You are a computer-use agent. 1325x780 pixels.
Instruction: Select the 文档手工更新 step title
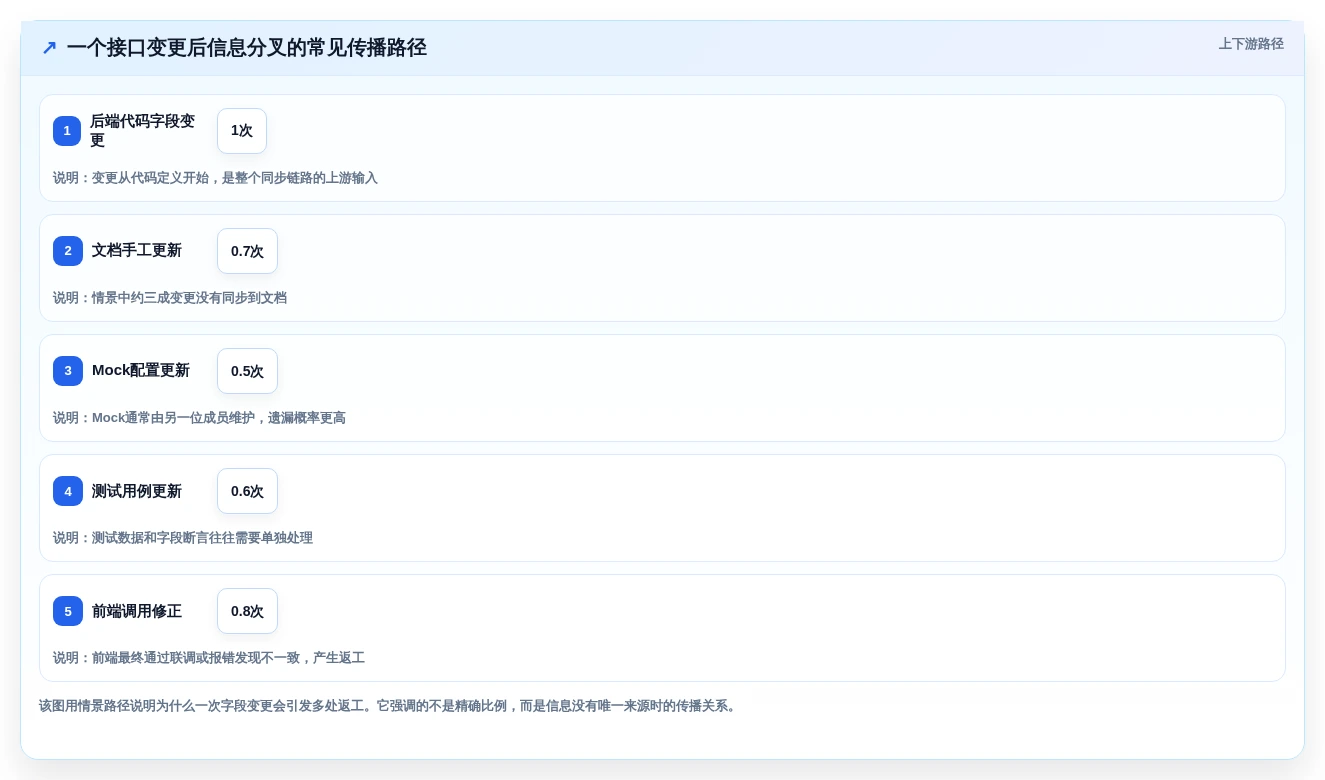(137, 251)
